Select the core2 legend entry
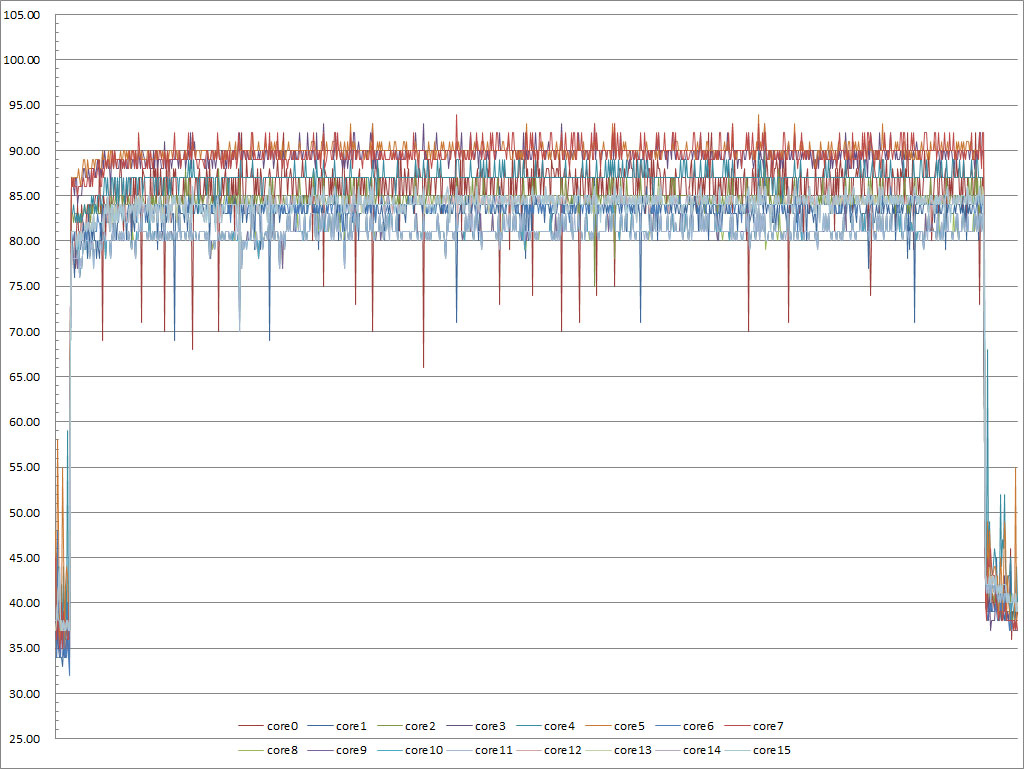Screen dimensions: 1024x769 (x=406, y=726)
